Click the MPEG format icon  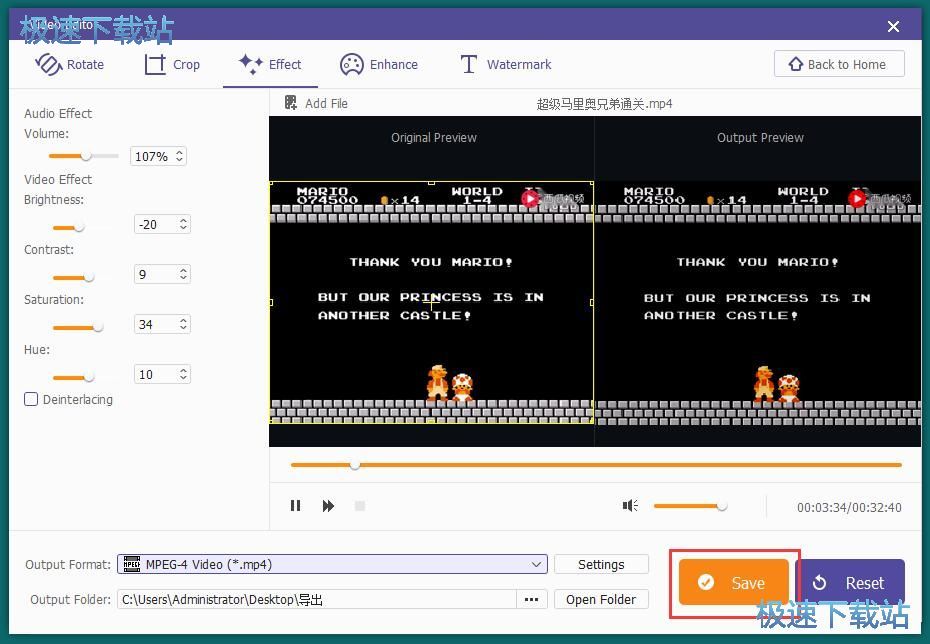(x=132, y=564)
